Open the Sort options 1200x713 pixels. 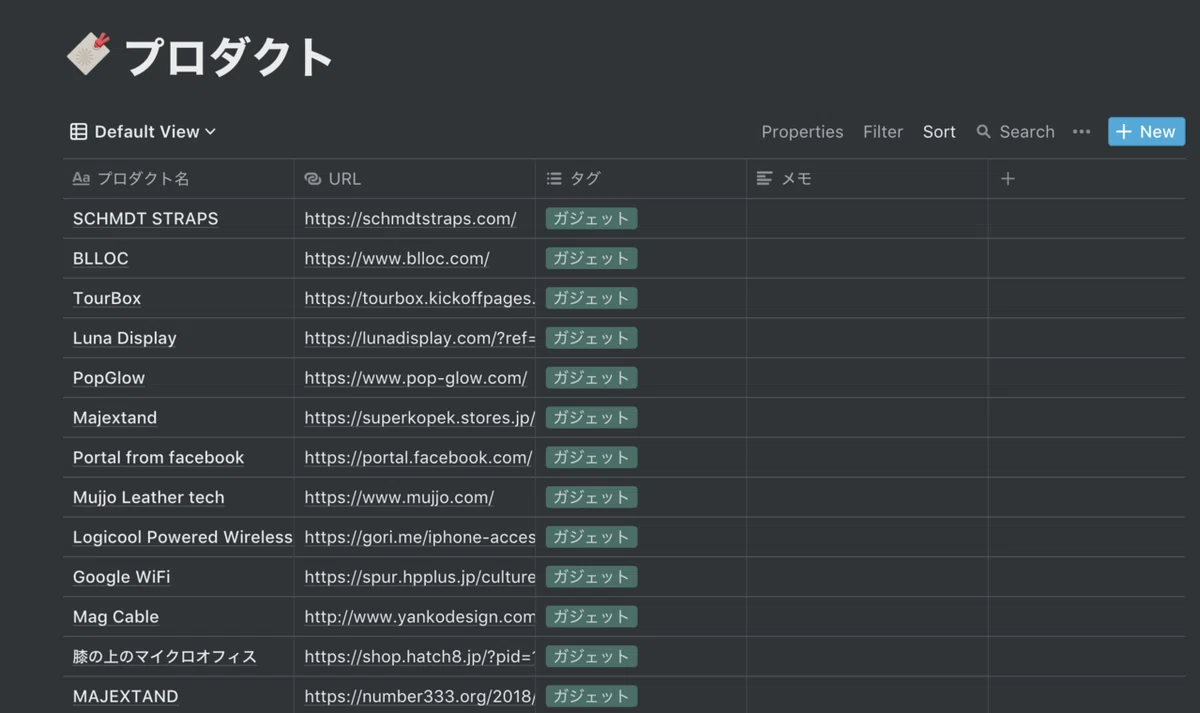pos(939,132)
